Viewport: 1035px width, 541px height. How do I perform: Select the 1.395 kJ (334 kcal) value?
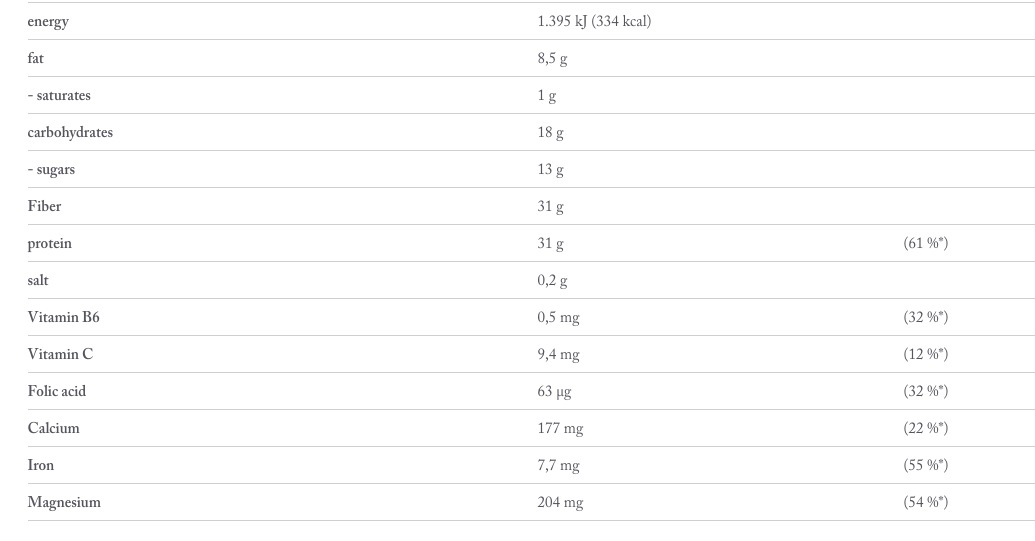(594, 21)
